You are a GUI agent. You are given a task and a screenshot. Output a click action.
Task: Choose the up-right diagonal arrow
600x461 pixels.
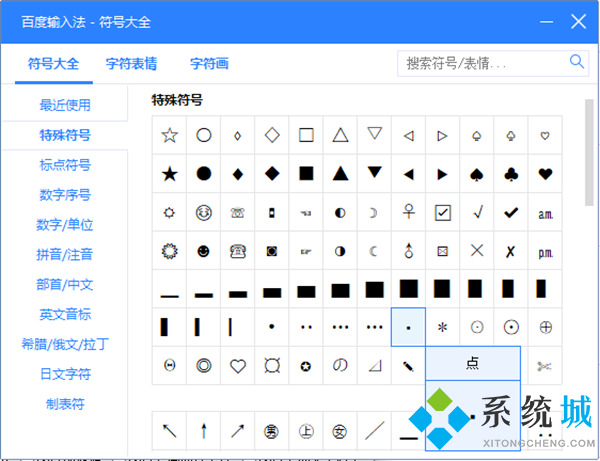click(238, 431)
